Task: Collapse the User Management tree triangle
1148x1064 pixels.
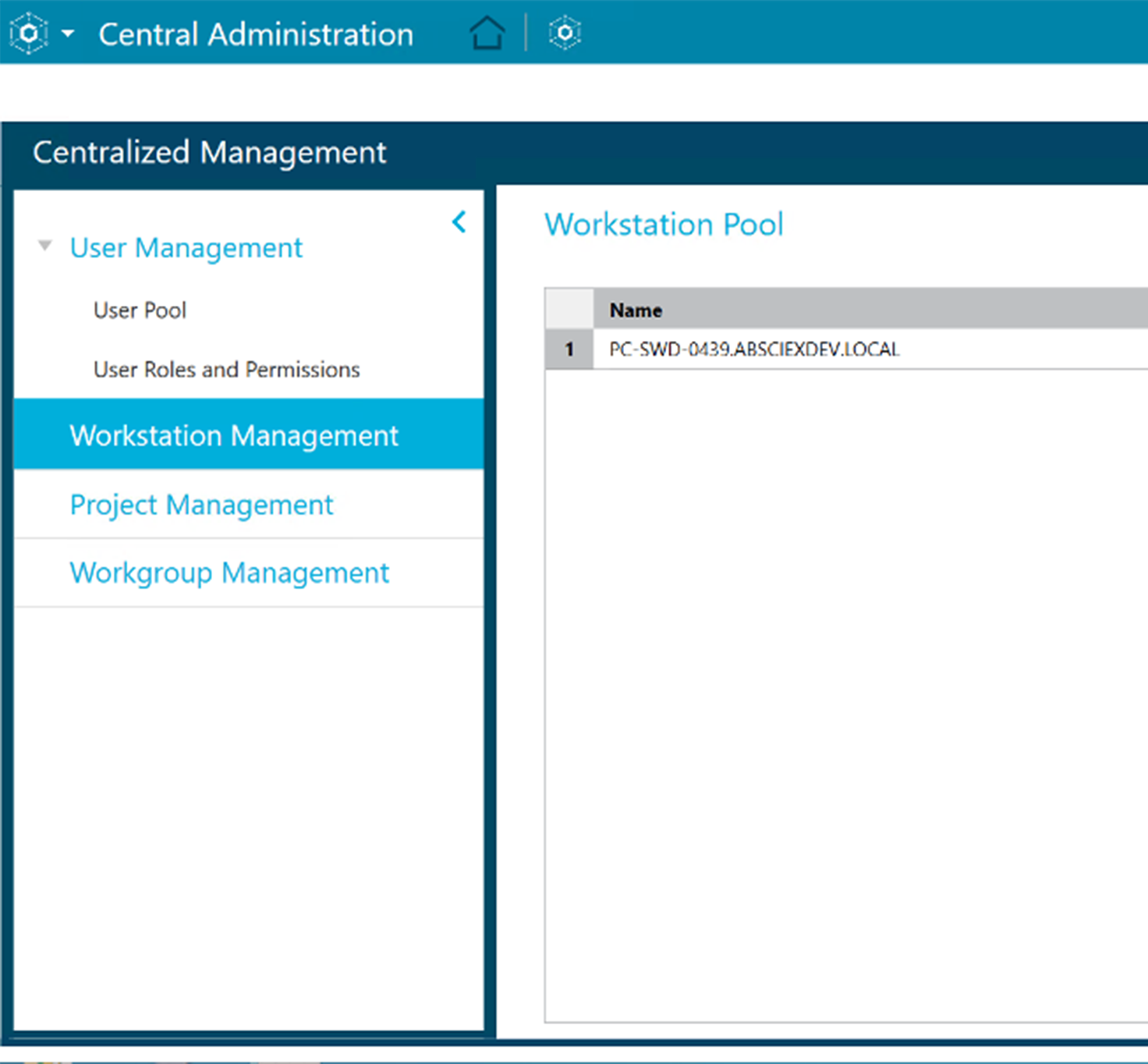Action: click(45, 246)
